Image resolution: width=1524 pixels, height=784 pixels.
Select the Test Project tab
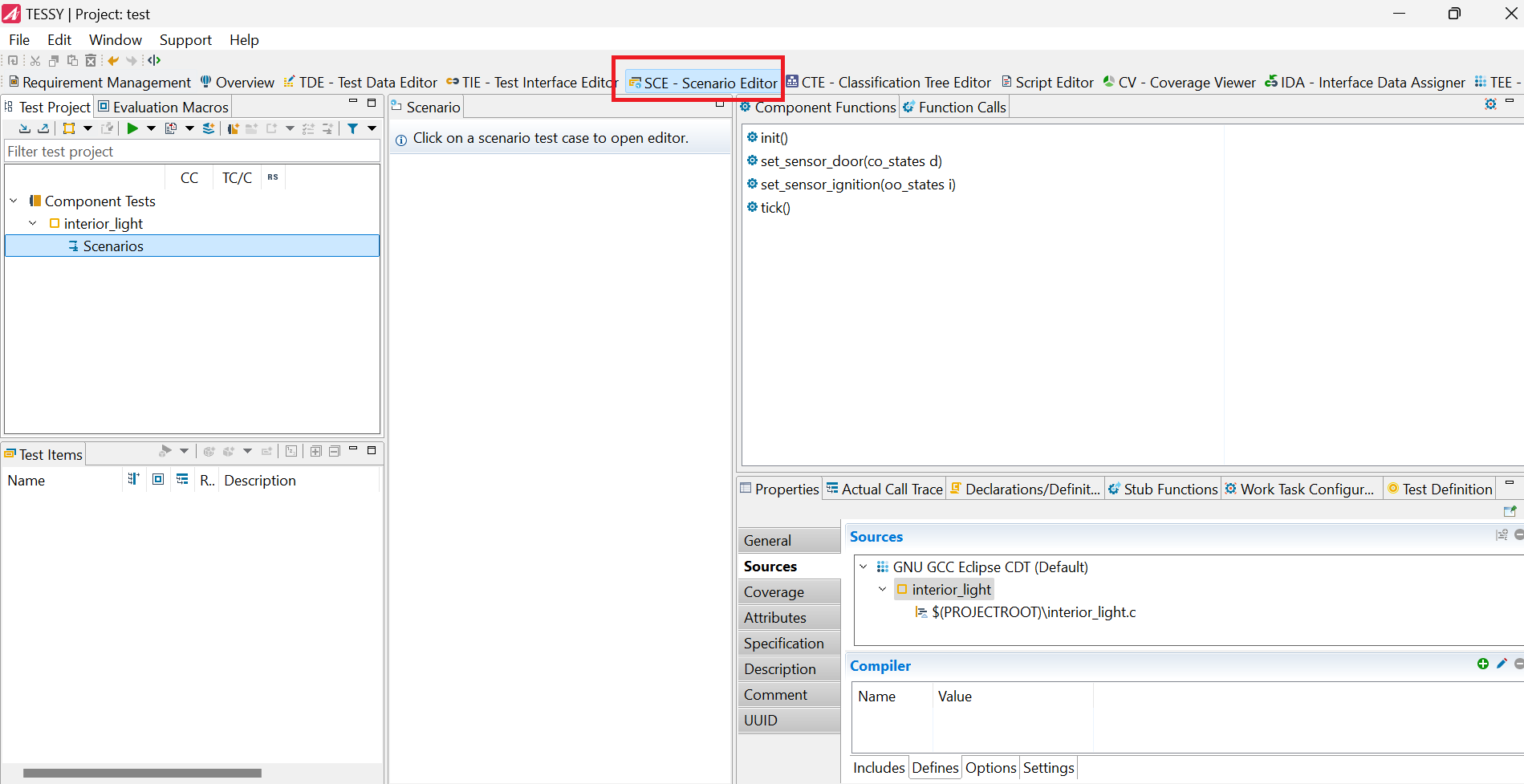pos(47,107)
